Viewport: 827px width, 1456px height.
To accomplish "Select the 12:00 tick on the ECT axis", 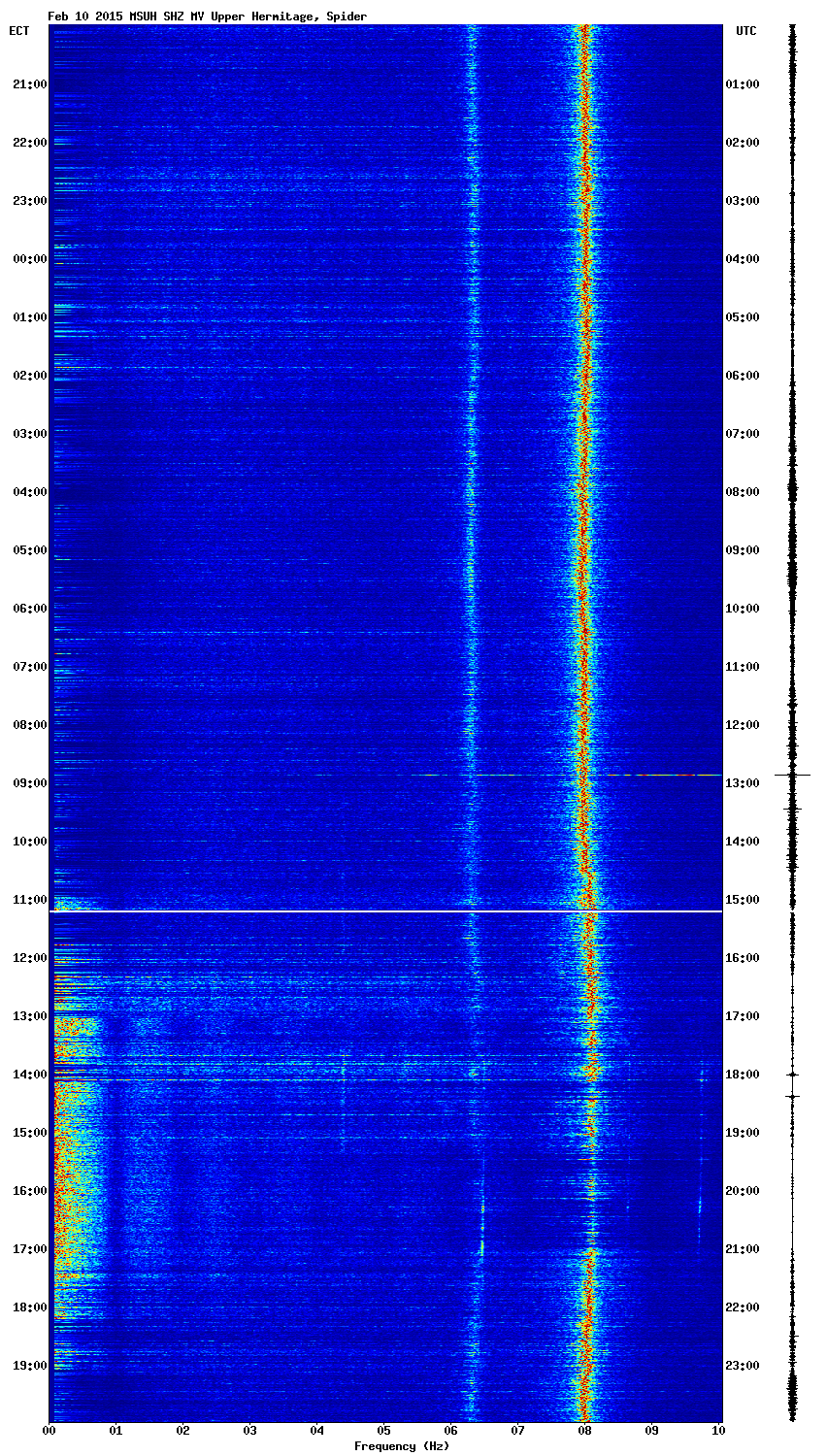I will 29,958.
